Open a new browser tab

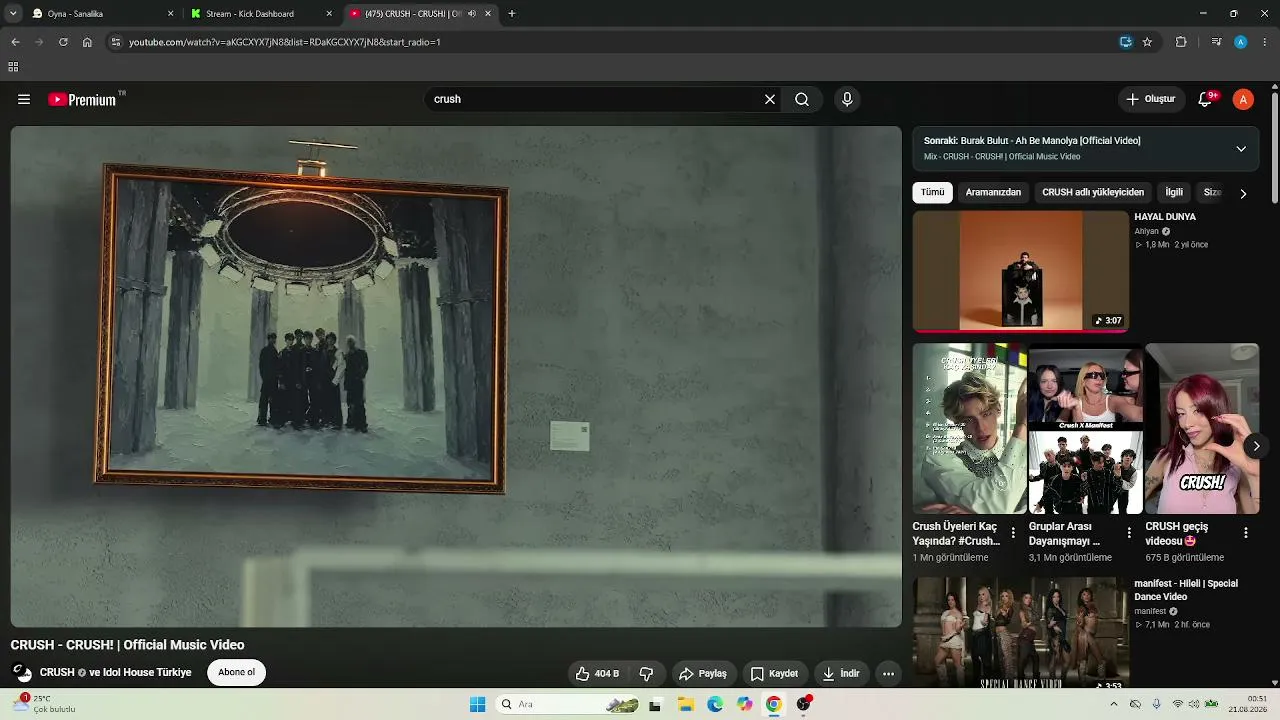point(512,14)
